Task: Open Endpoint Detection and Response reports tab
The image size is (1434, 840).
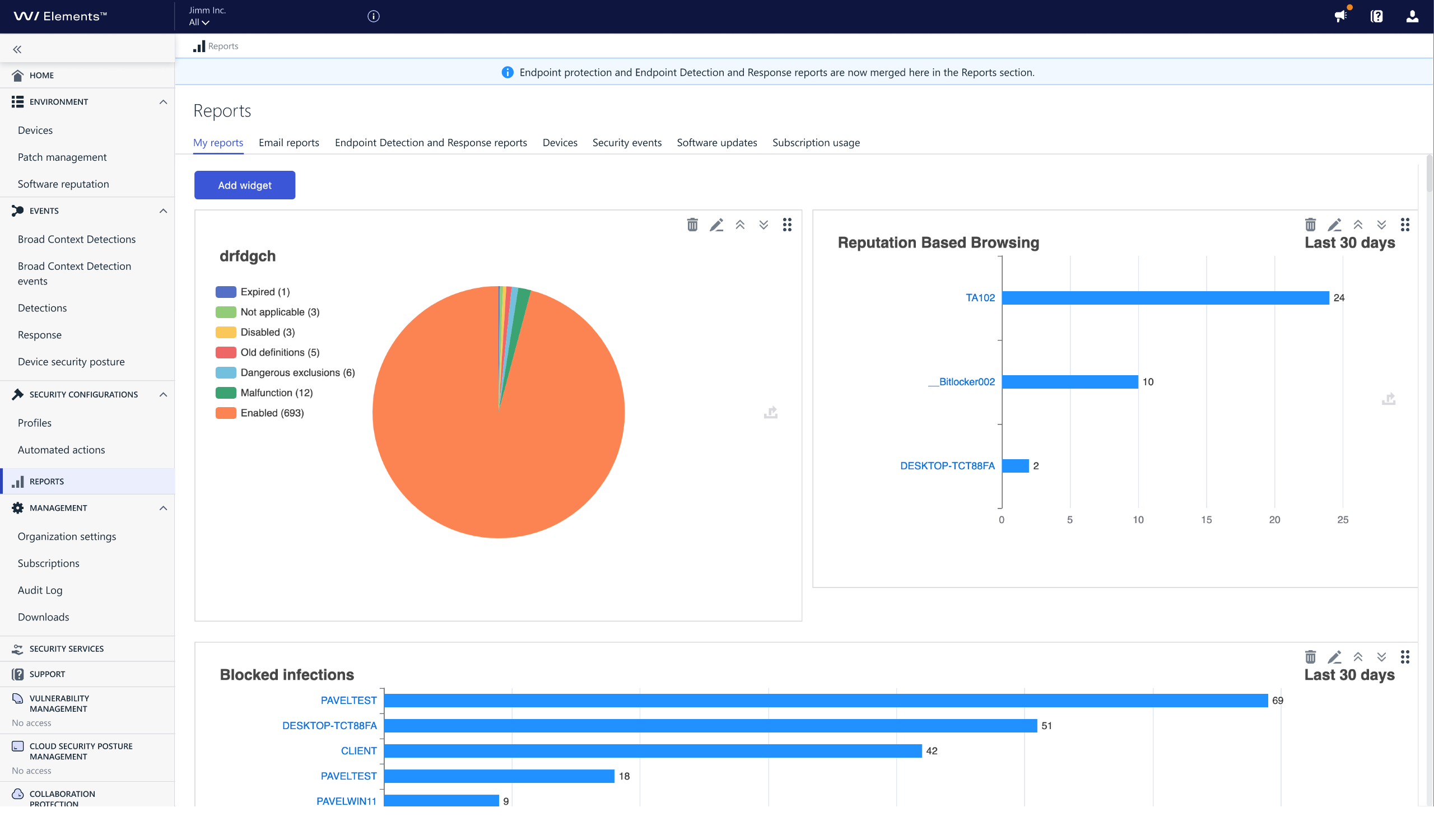Action: [431, 142]
